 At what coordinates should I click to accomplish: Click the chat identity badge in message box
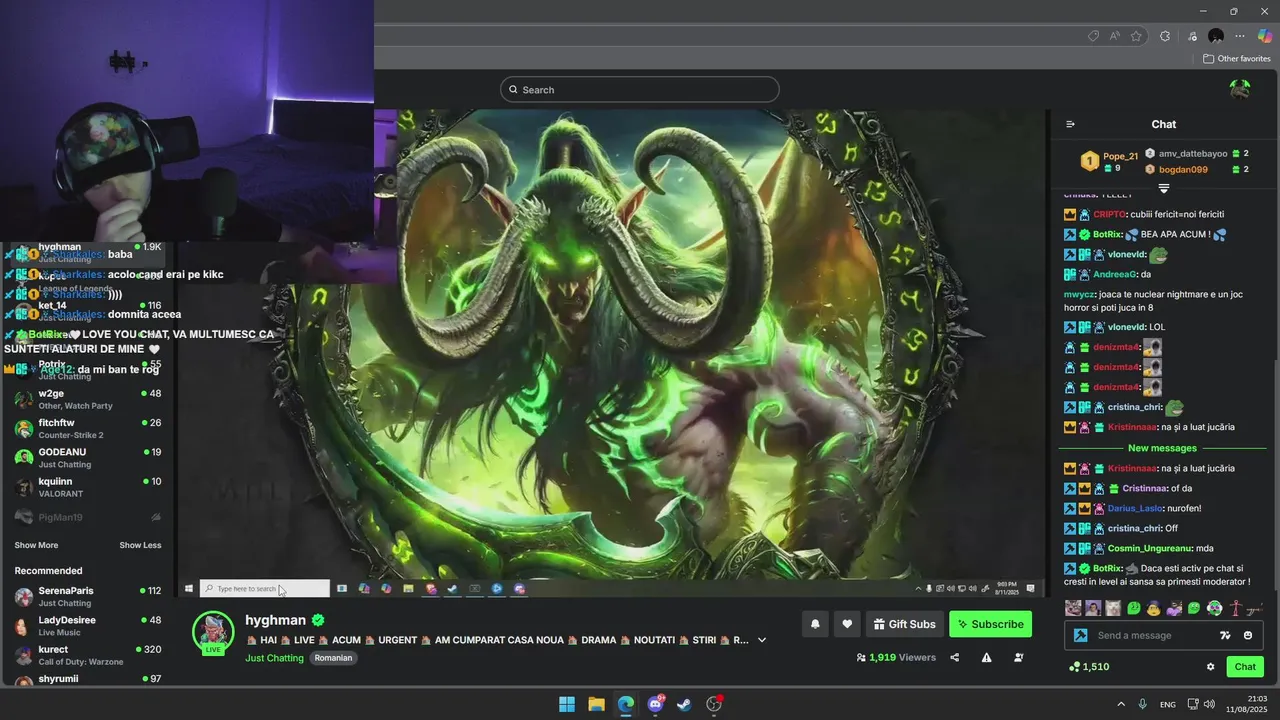click(1080, 635)
